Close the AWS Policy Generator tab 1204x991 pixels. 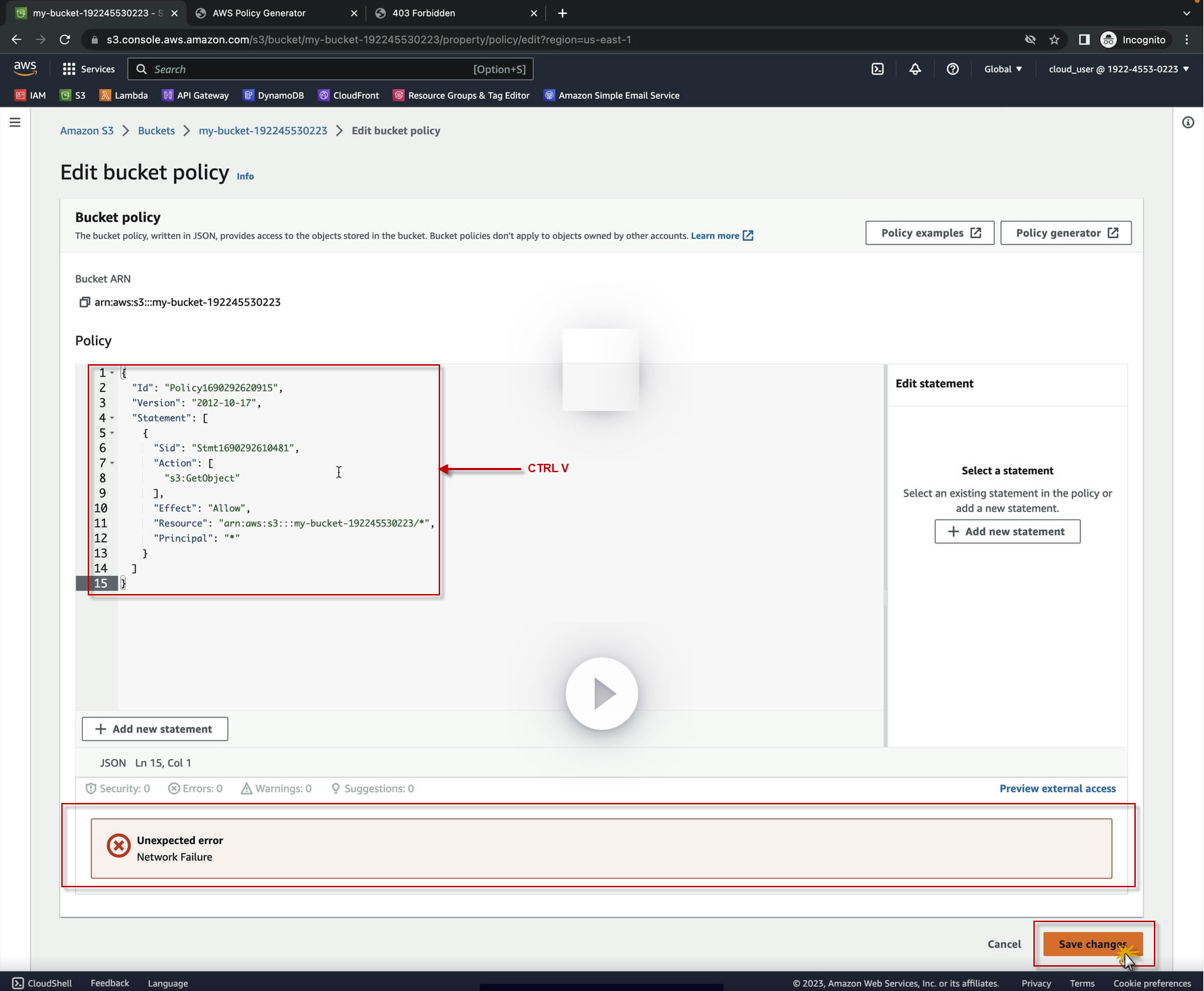(354, 13)
